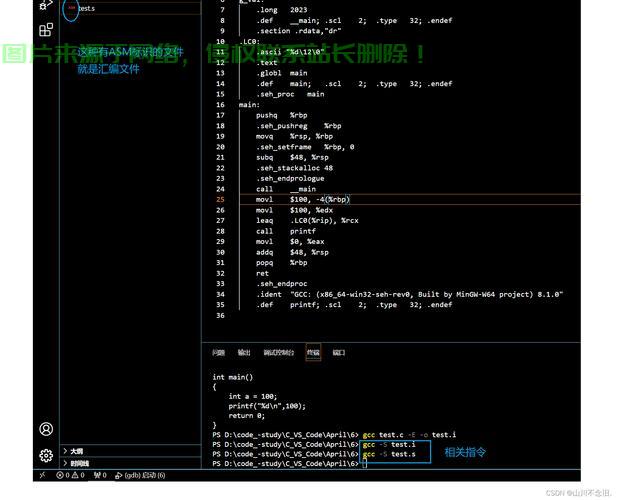Screen dimensions: 617x500
Task: Click the '.ident "GCC:...' line 34
Action: (409, 294)
